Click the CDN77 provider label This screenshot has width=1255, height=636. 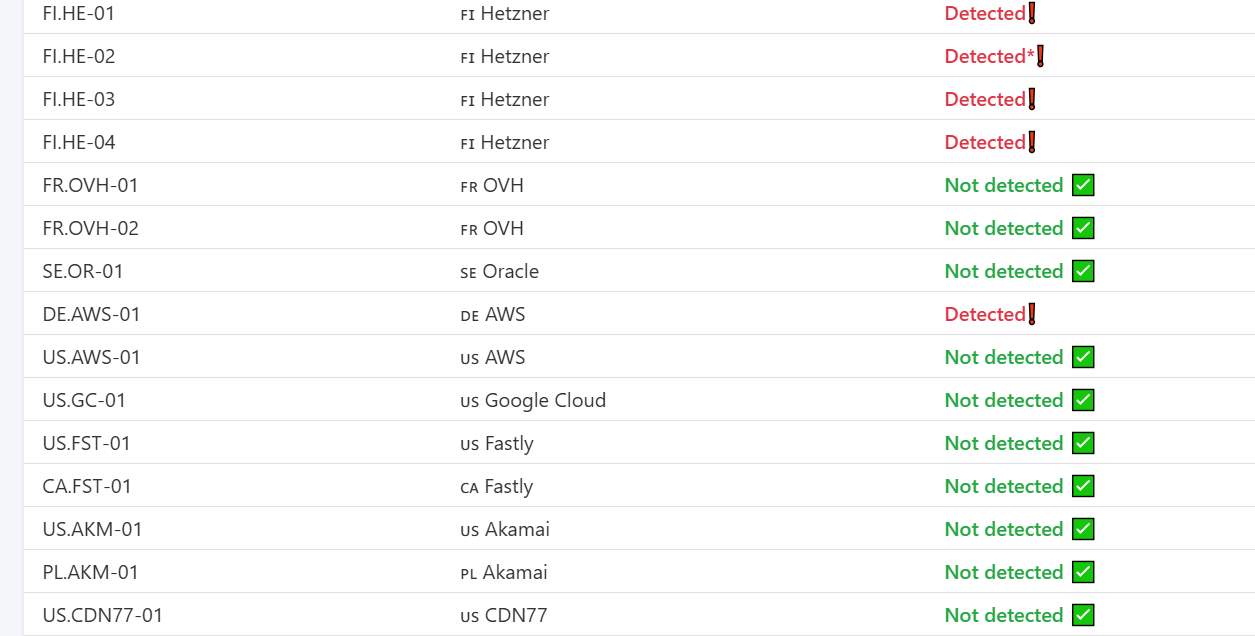pyautogui.click(x=516, y=615)
